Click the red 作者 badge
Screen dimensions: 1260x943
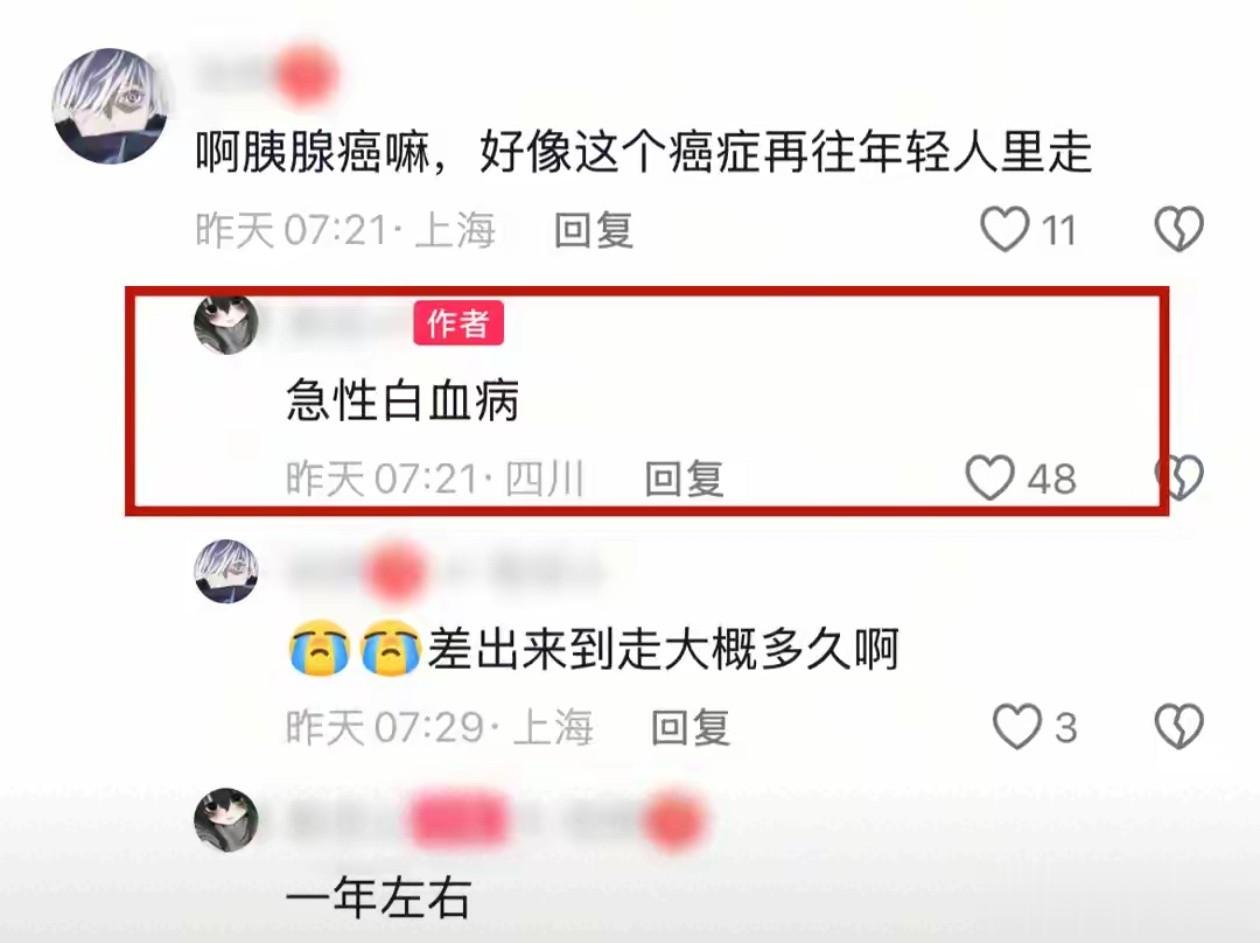[459, 324]
